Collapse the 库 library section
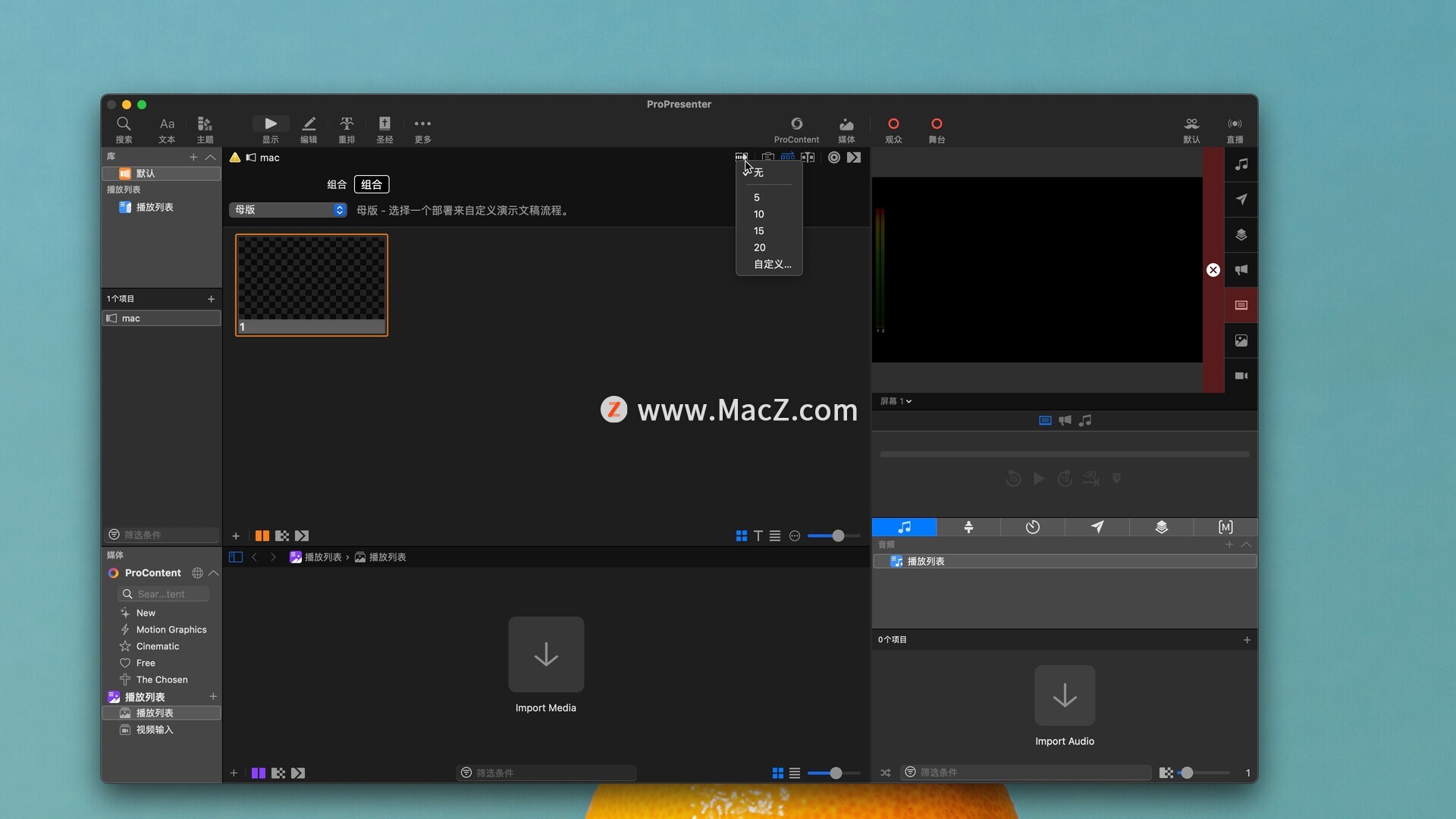1456x819 pixels. point(211,157)
